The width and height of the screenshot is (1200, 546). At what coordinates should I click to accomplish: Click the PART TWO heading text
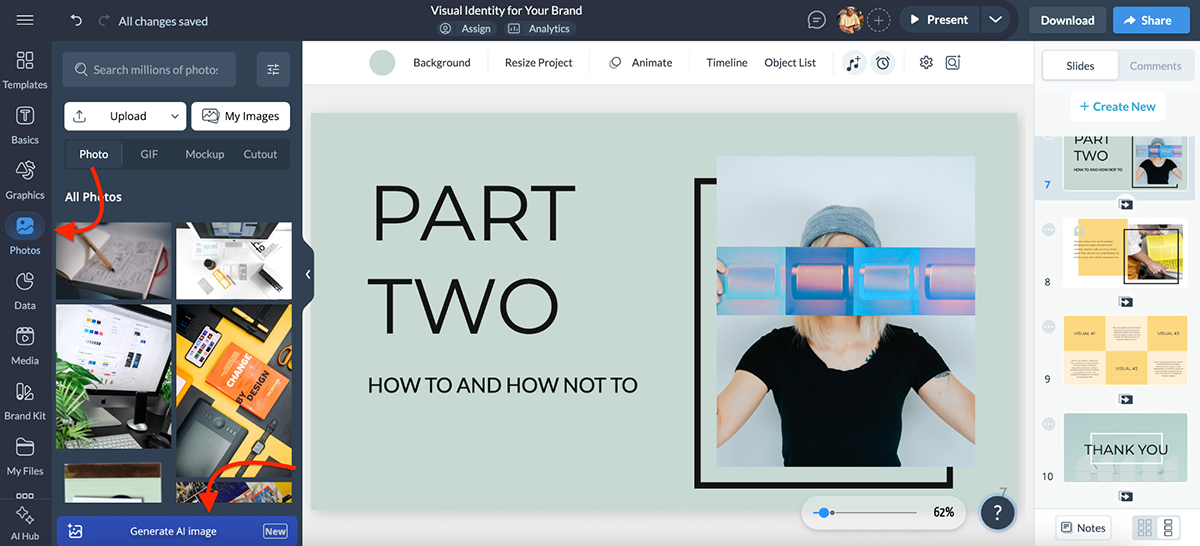click(472, 260)
